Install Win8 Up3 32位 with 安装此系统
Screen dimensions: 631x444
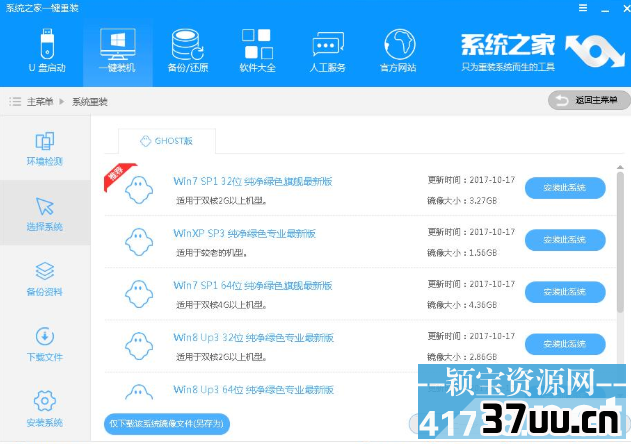[x=565, y=344]
